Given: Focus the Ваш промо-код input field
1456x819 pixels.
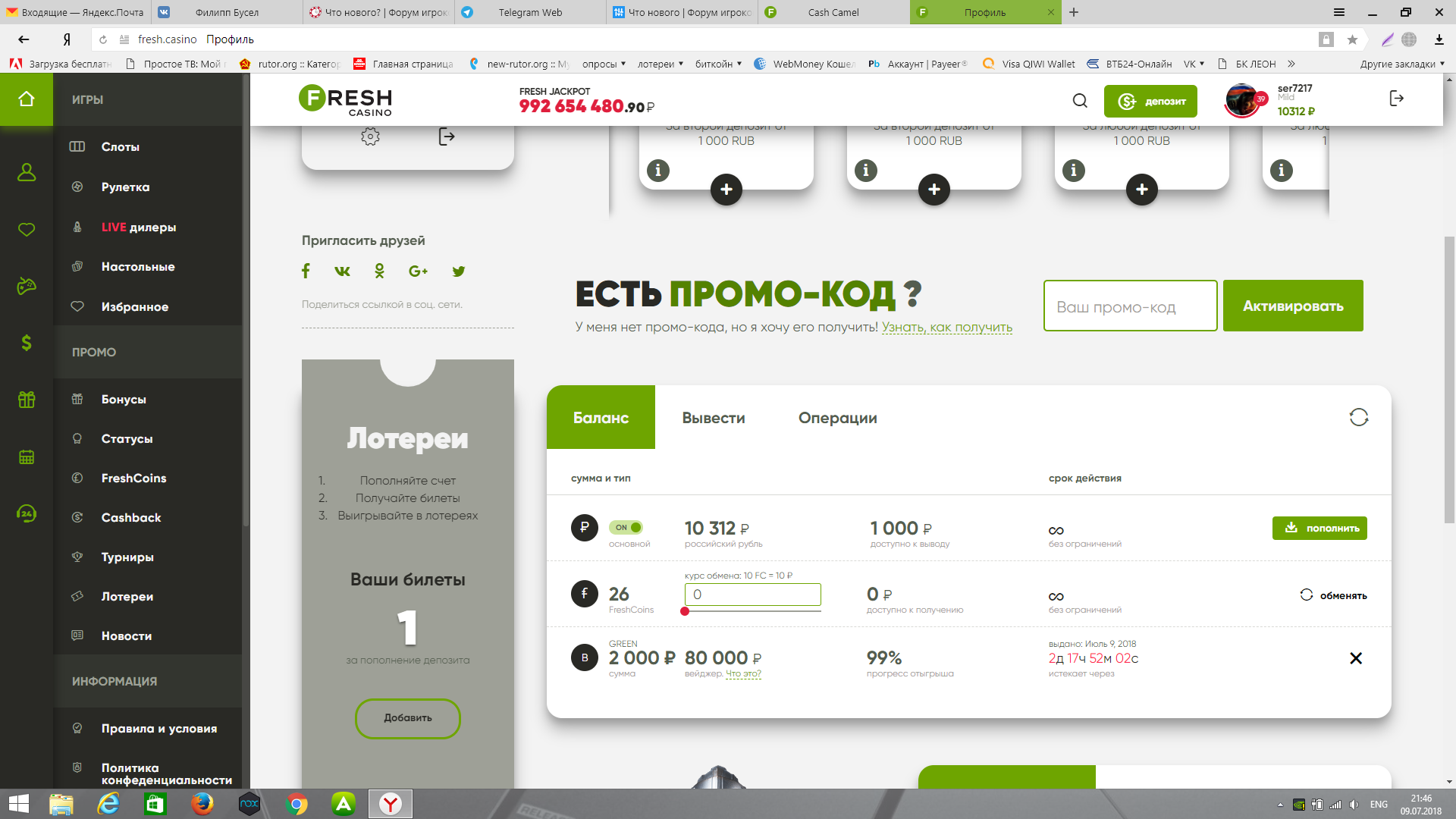Looking at the screenshot, I should (x=1131, y=306).
